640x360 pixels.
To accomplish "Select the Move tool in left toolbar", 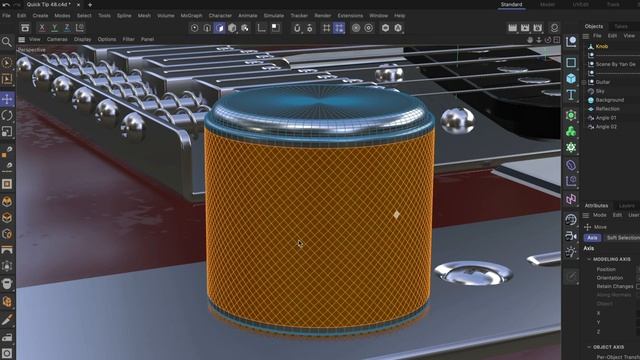I will 7,99.
